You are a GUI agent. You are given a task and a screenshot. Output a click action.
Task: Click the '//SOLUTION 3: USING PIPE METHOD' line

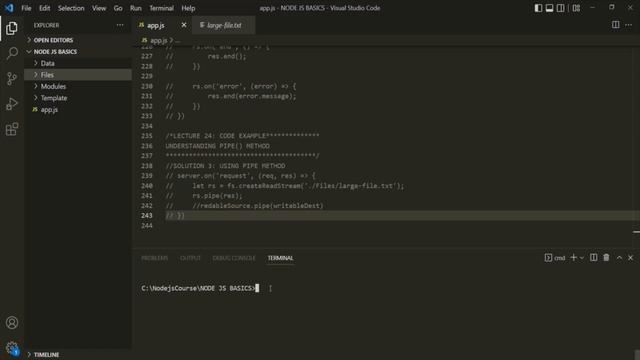[x=225, y=166]
